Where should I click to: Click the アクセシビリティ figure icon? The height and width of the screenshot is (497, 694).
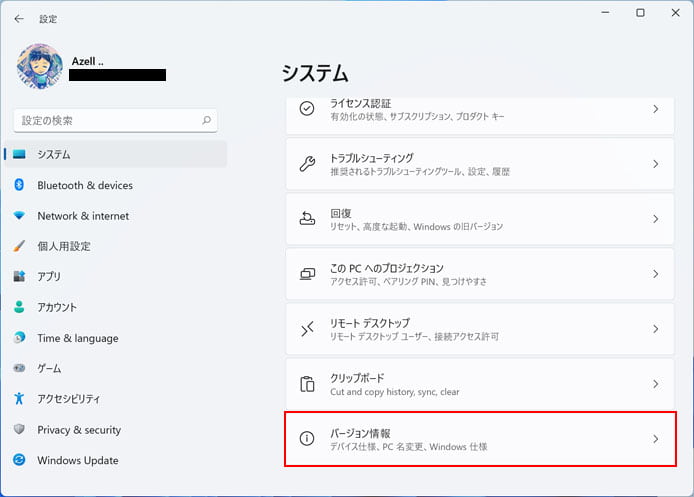(x=19, y=398)
